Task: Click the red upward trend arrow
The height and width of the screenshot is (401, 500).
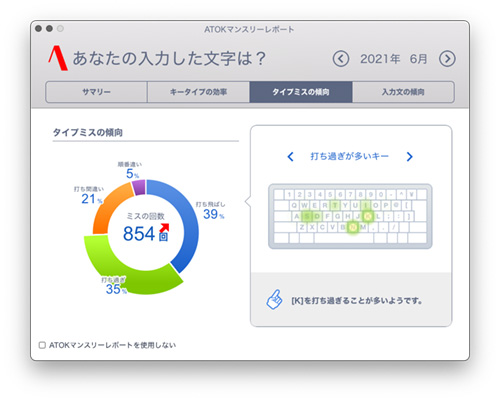Action: pyautogui.click(x=164, y=227)
